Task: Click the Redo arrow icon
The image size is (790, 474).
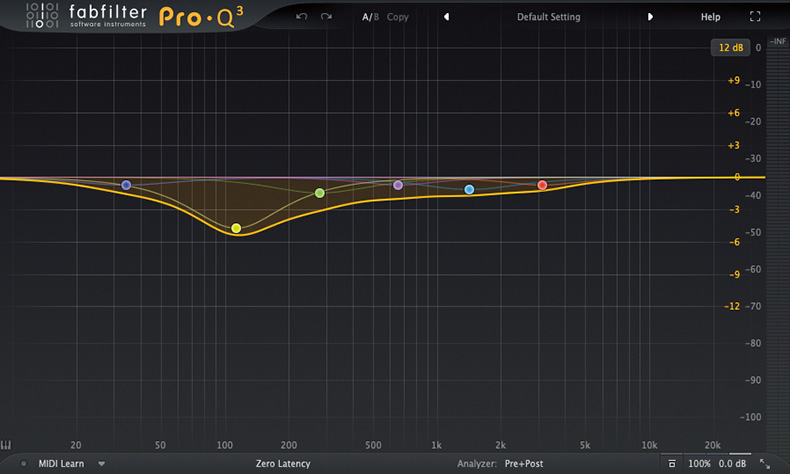Action: 326,17
